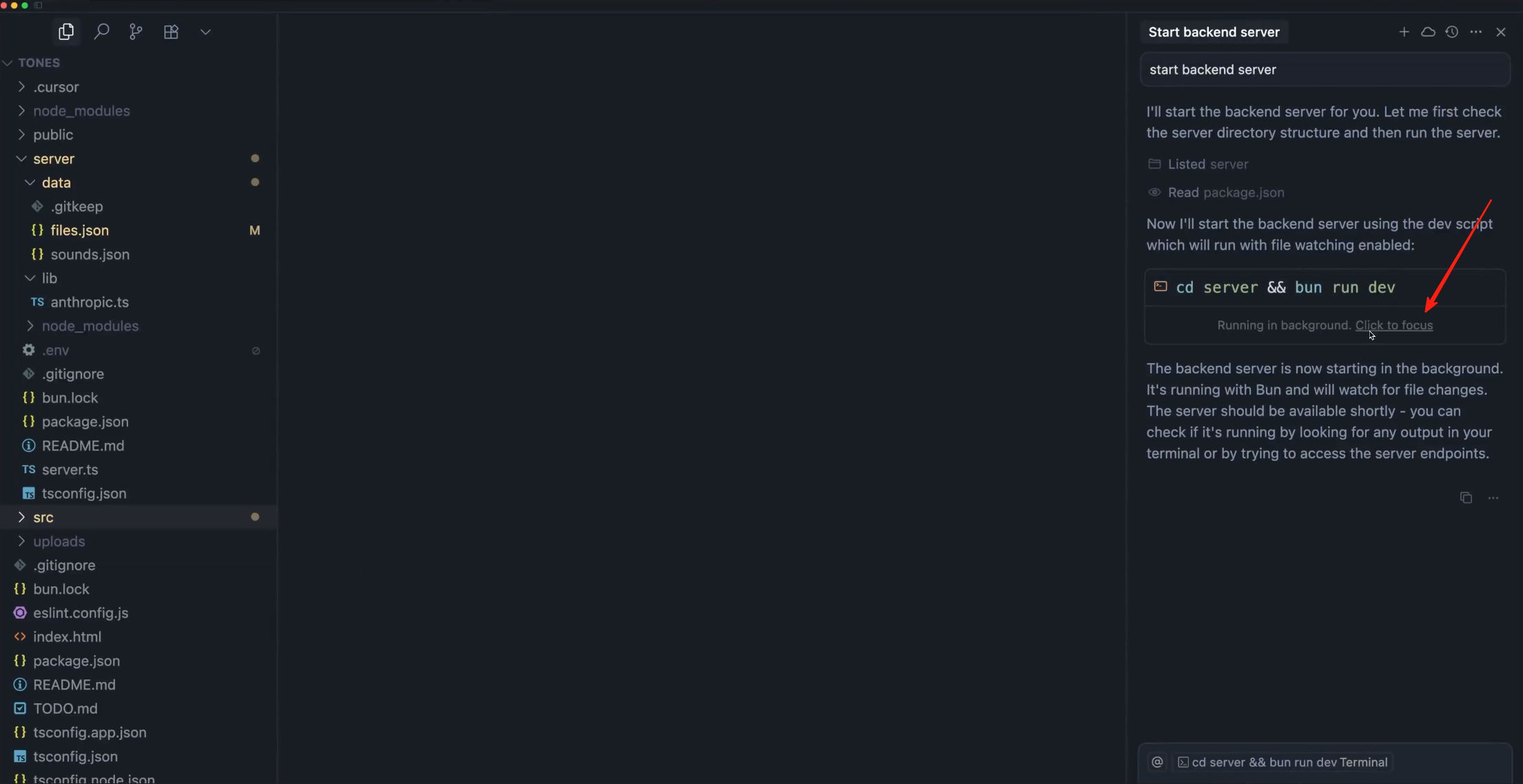The image size is (1523, 784).
Task: Open the Source Control branch icon
Action: click(x=136, y=32)
